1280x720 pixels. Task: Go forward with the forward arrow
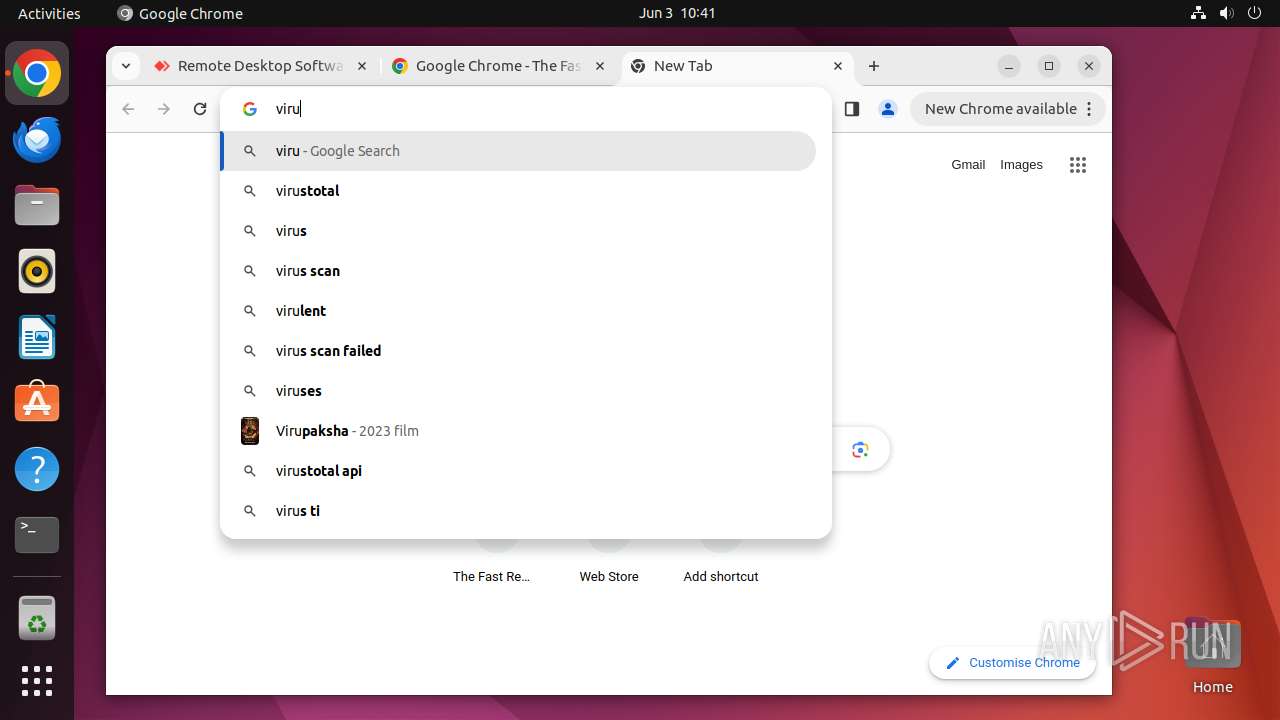[164, 109]
